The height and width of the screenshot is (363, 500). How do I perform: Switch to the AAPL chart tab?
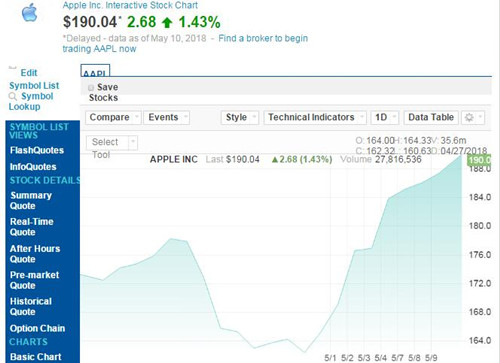pyautogui.click(x=95, y=71)
